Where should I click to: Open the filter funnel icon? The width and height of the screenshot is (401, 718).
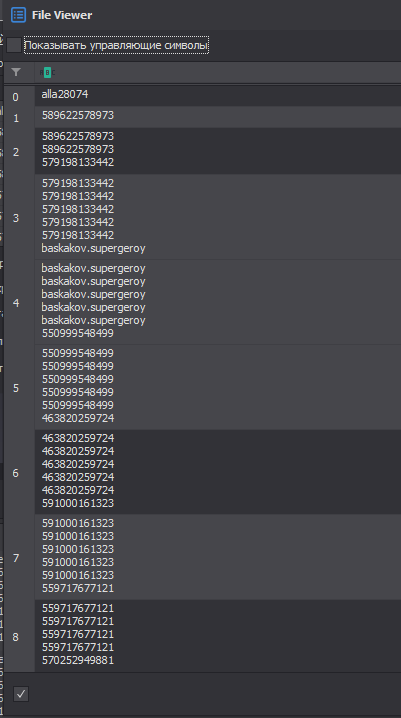(16, 72)
